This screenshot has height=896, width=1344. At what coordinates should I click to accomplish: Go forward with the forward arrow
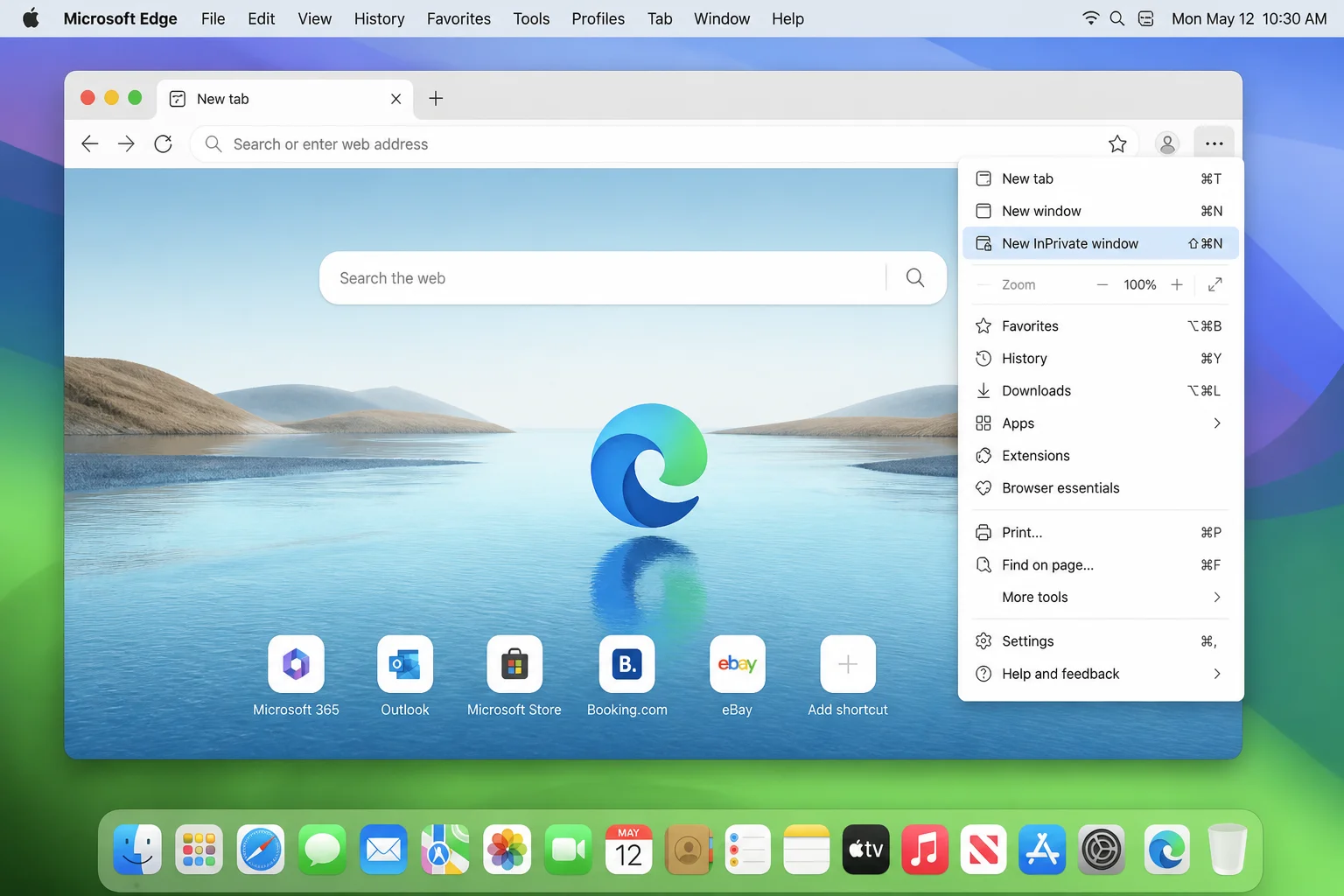(126, 143)
